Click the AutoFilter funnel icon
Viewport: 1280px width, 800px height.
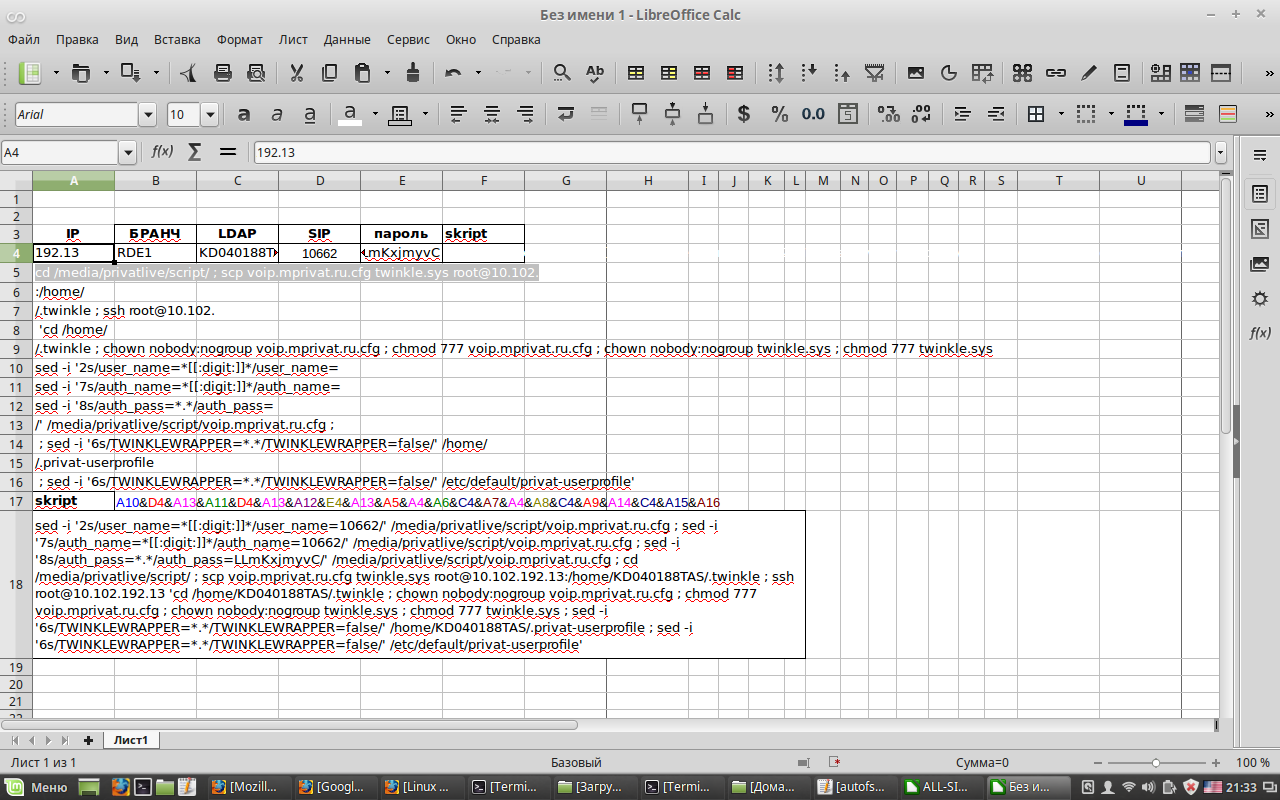point(874,73)
